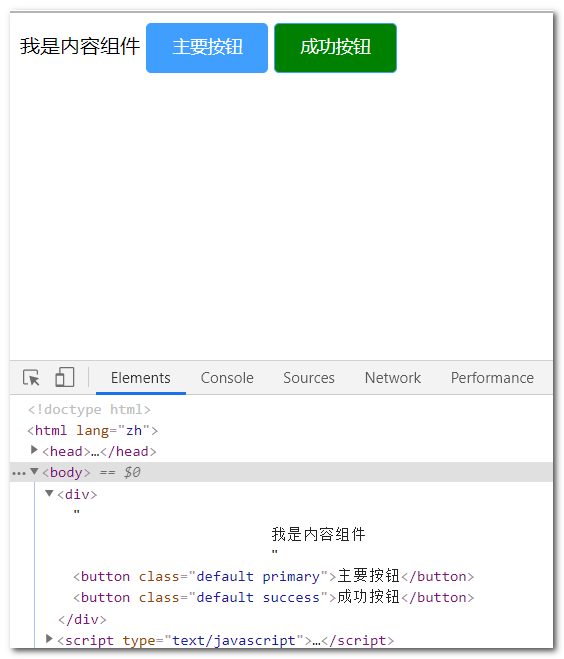Screen dimensions: 564x659
Task: Click the blue 主要按钮 button
Action: coord(207,48)
